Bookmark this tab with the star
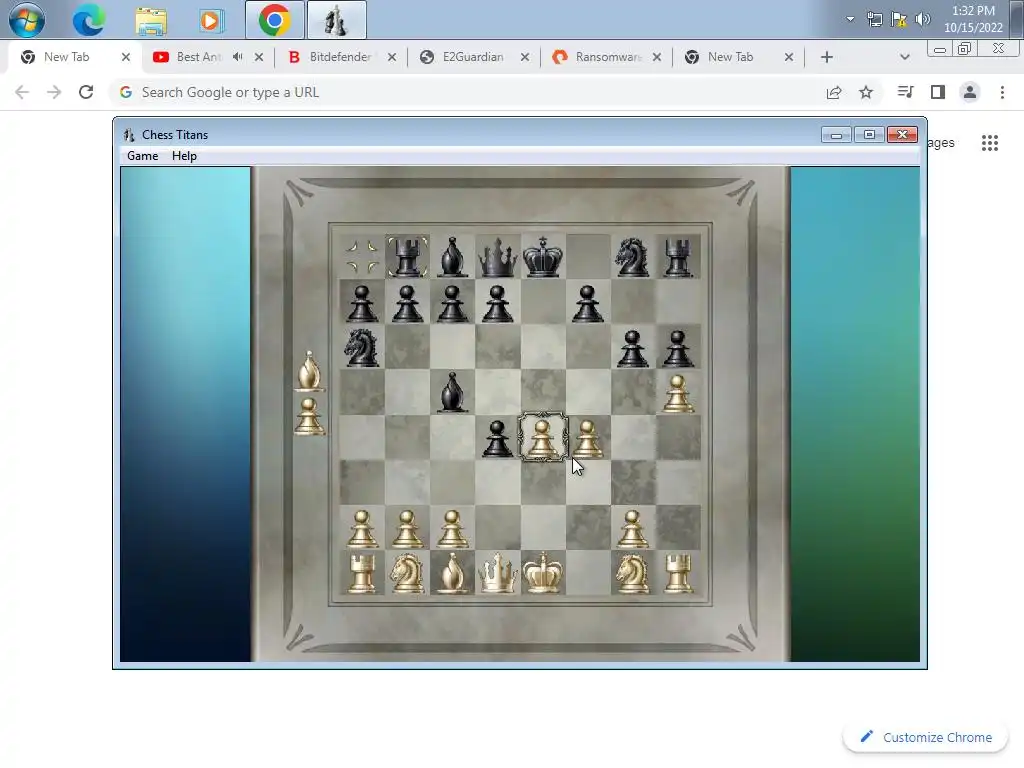 pyautogui.click(x=866, y=92)
